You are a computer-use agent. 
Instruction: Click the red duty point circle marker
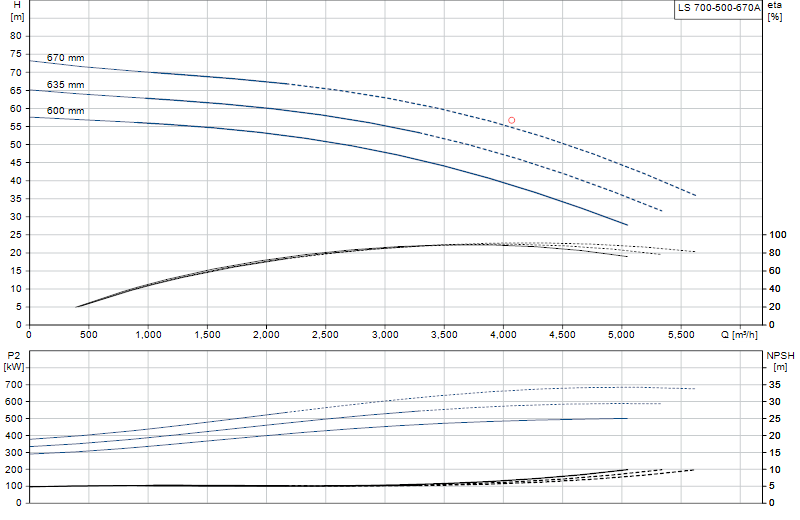(x=511, y=120)
